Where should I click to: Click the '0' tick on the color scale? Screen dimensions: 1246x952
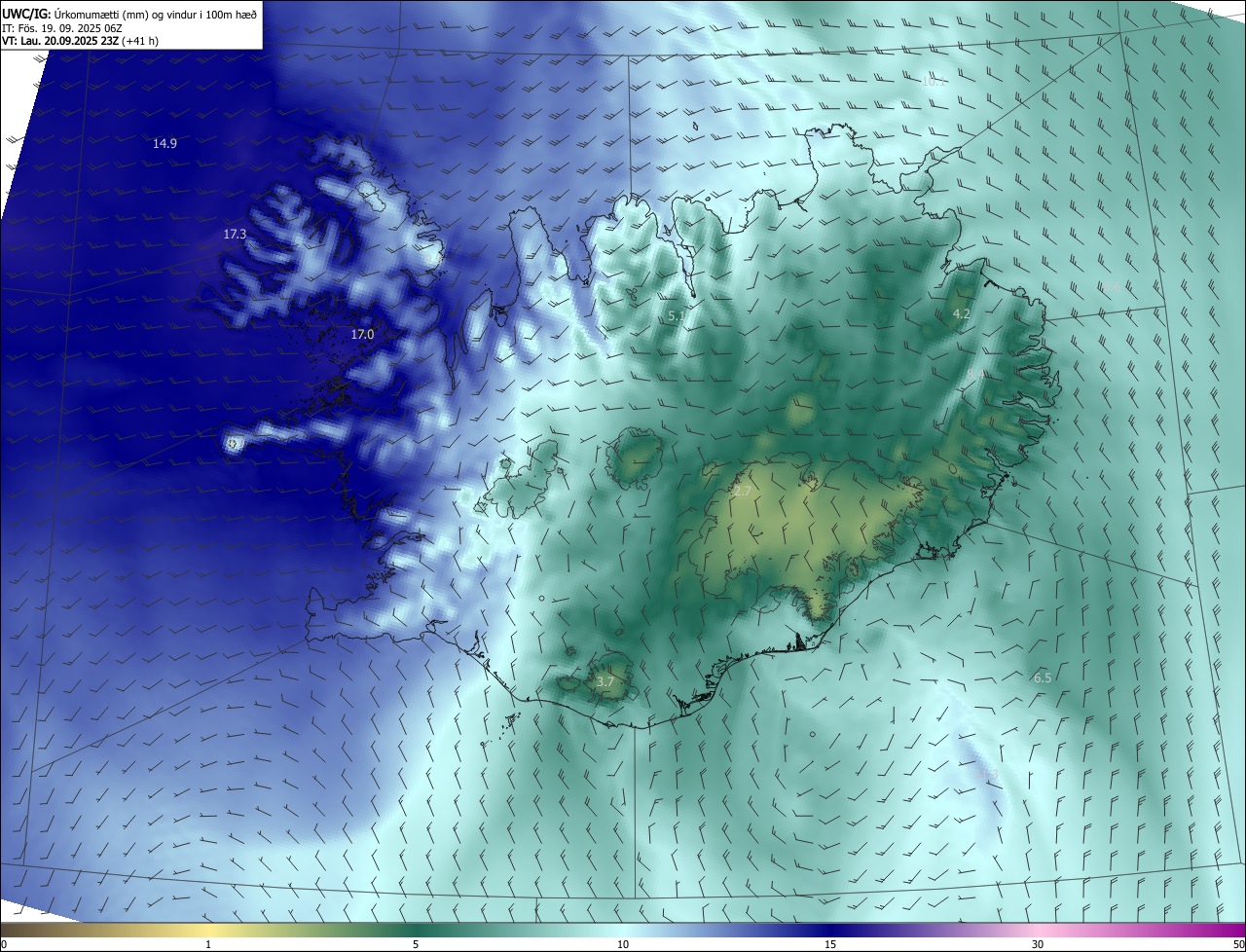click(3, 944)
